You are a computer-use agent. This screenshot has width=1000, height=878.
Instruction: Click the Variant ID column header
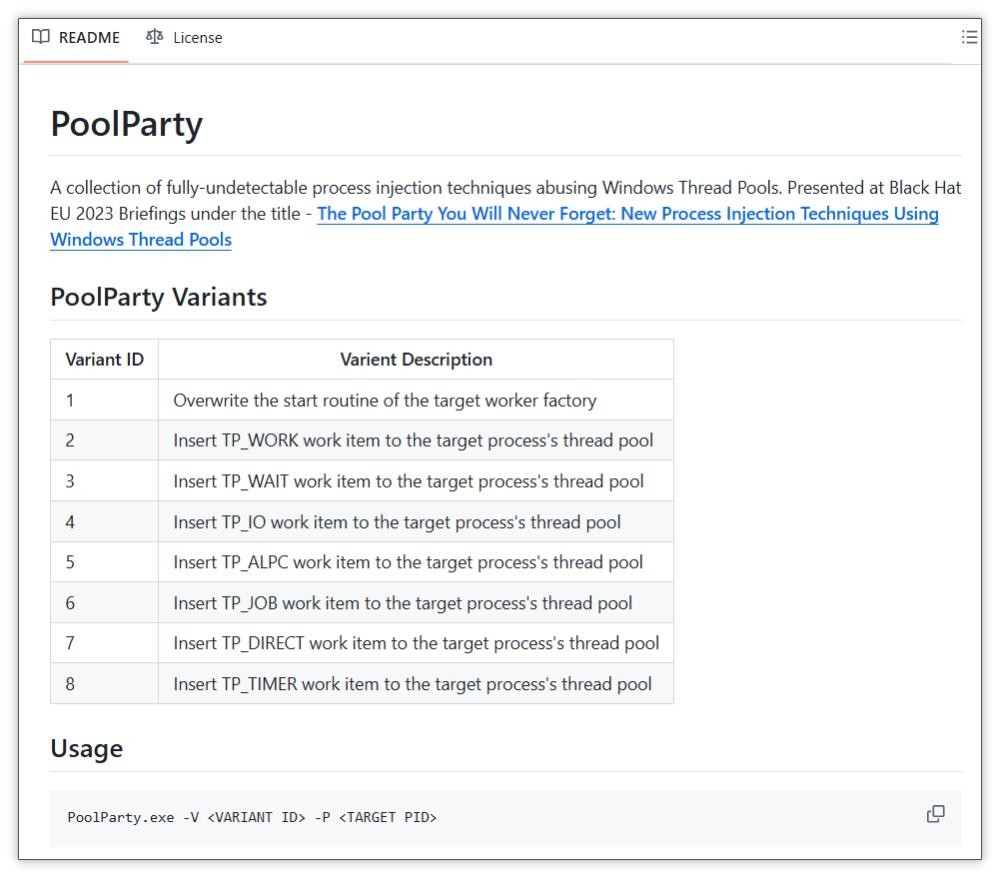pos(105,360)
